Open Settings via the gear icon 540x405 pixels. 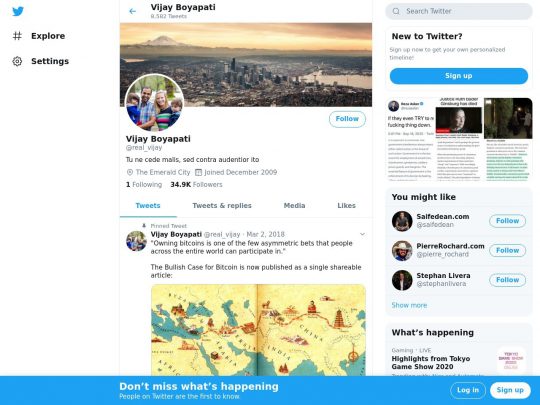pyautogui.click(x=17, y=61)
